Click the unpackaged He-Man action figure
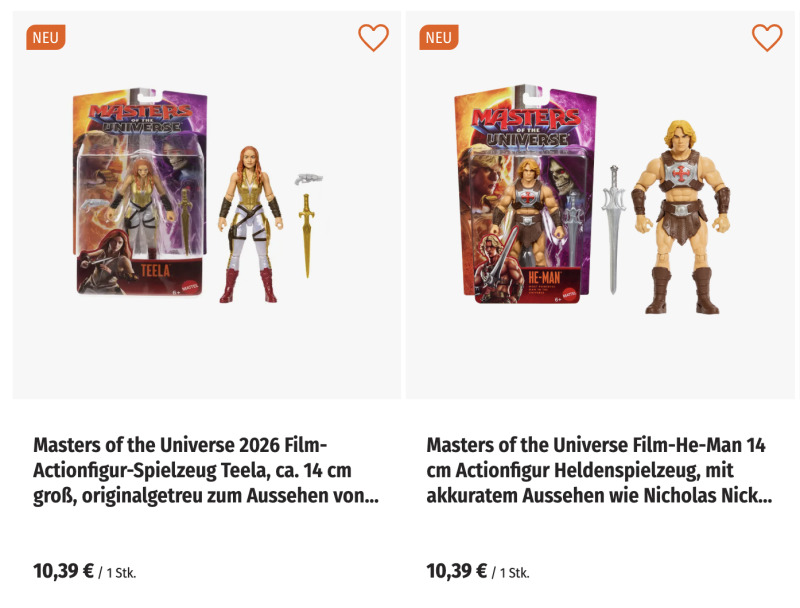 pyautogui.click(x=682, y=215)
